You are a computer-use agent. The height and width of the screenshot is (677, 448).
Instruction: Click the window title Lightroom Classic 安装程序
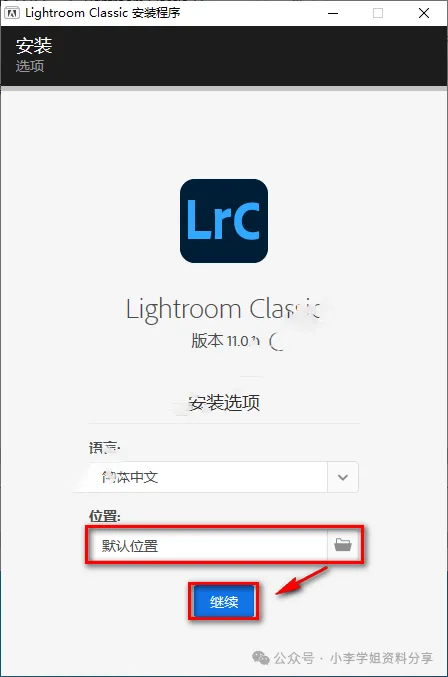(x=103, y=13)
